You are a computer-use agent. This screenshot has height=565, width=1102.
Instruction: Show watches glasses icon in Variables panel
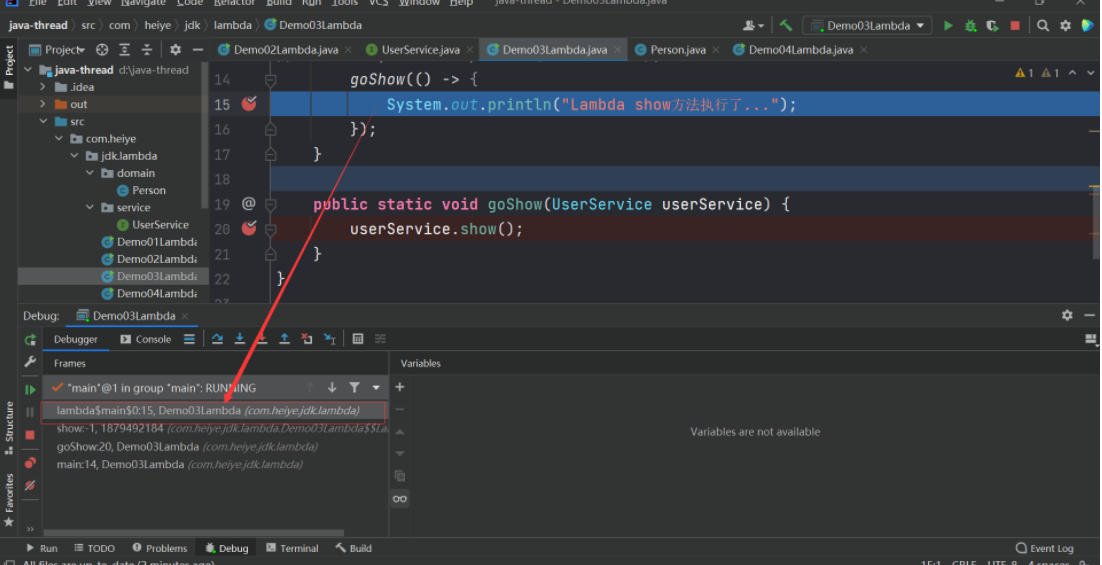[x=400, y=499]
